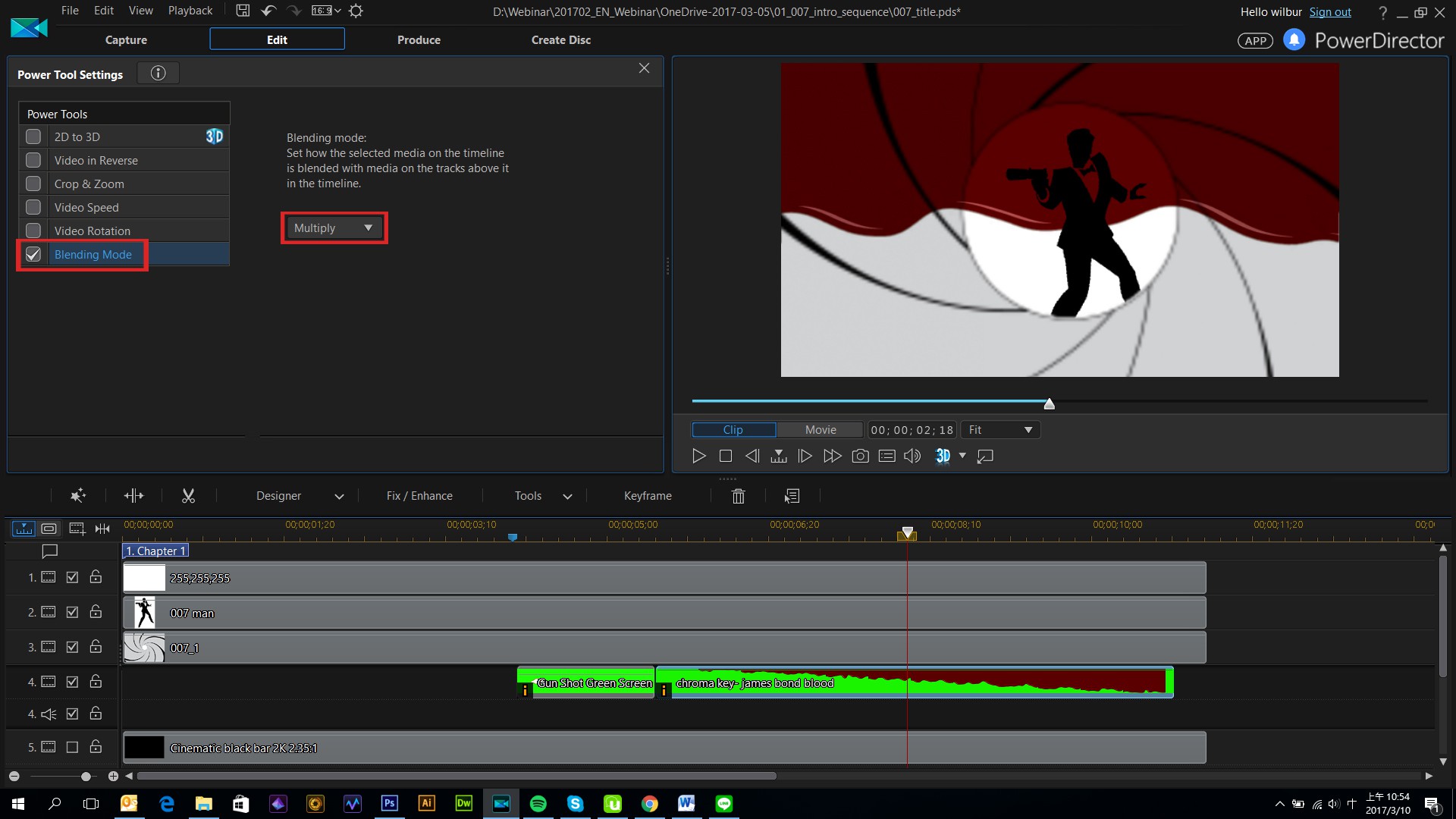Switch to Create Disc tab
Image resolution: width=1456 pixels, height=819 pixels.
[560, 39]
